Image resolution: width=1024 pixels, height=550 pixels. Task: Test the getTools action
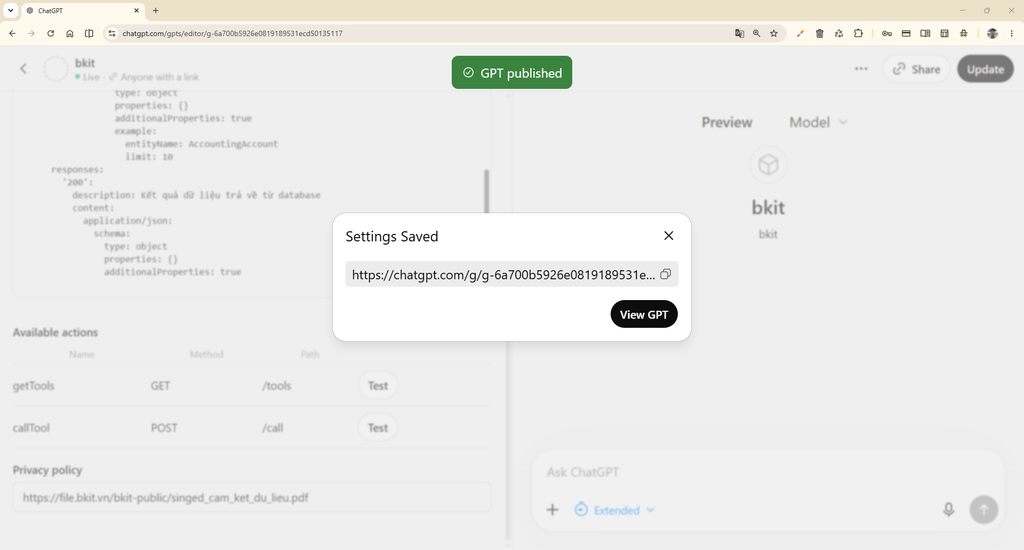[377, 385]
